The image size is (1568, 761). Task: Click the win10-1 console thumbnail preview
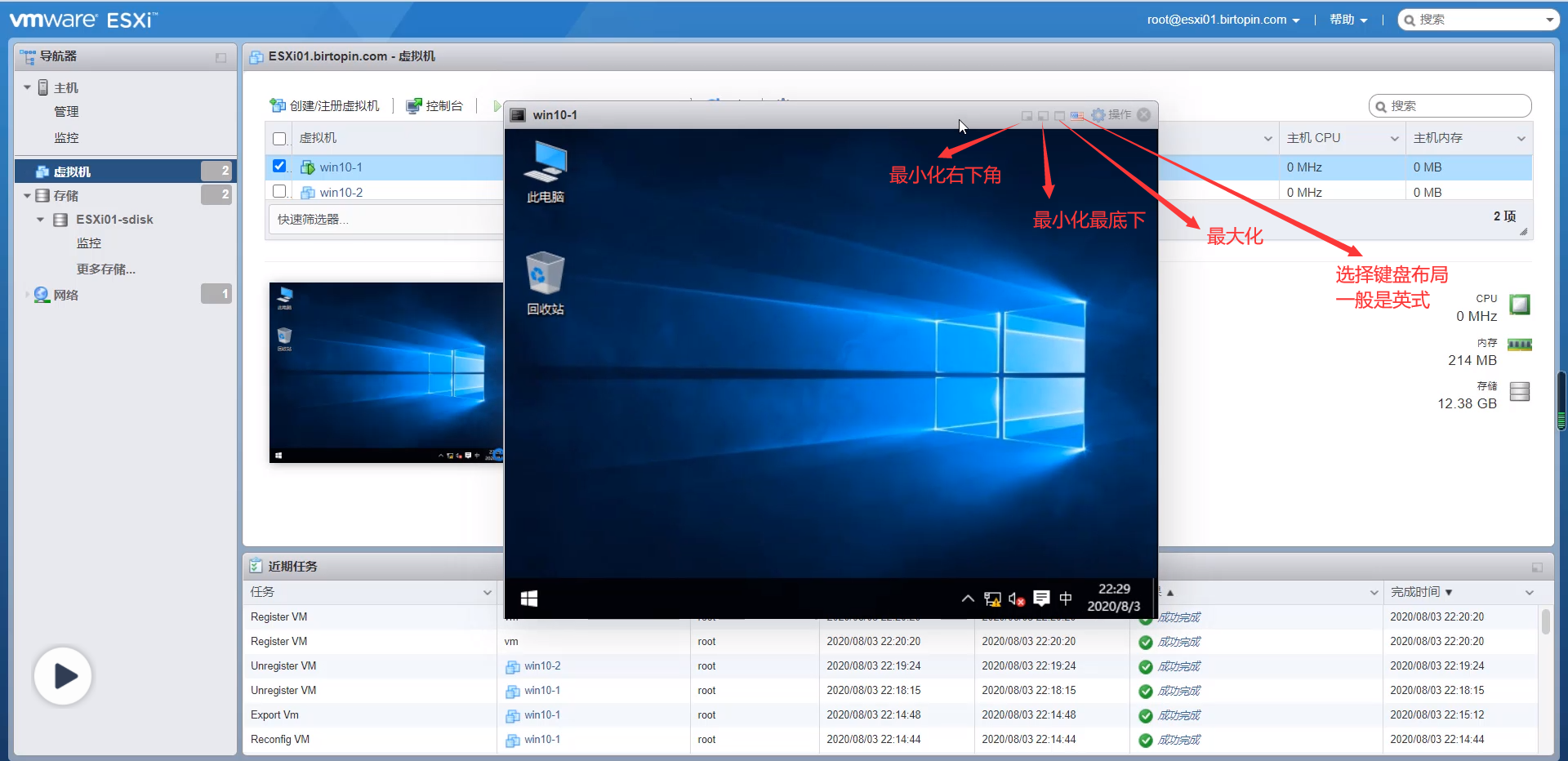[x=386, y=373]
